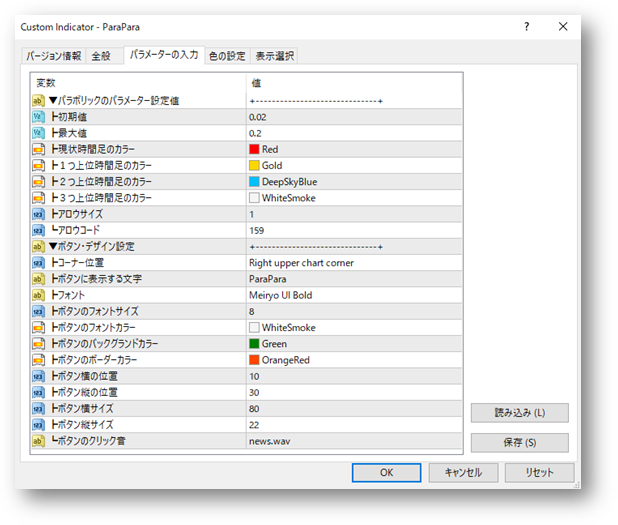Click the color icon beside ボタンのバックグランドカラー
This screenshot has height=525, width=618.
point(38,344)
